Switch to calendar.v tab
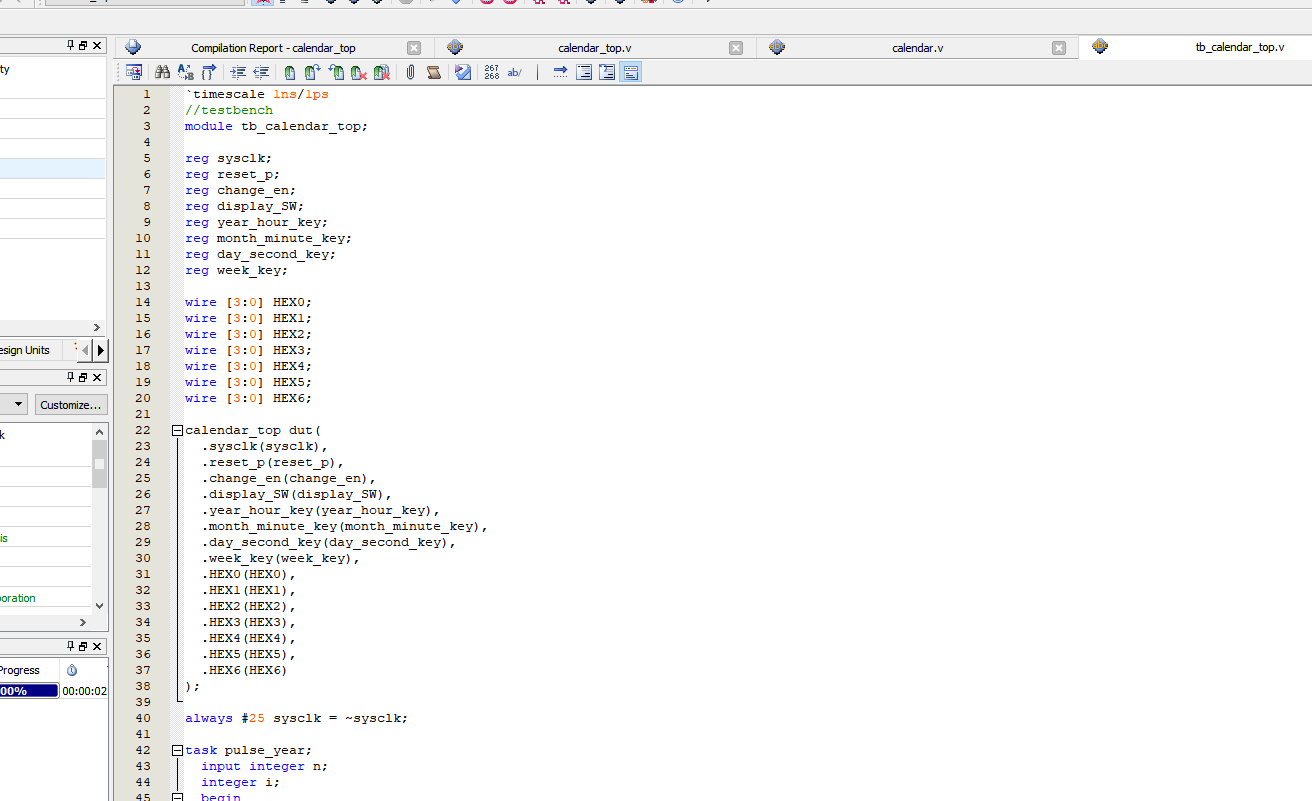Screen dimensions: 1312x801 tap(918, 48)
